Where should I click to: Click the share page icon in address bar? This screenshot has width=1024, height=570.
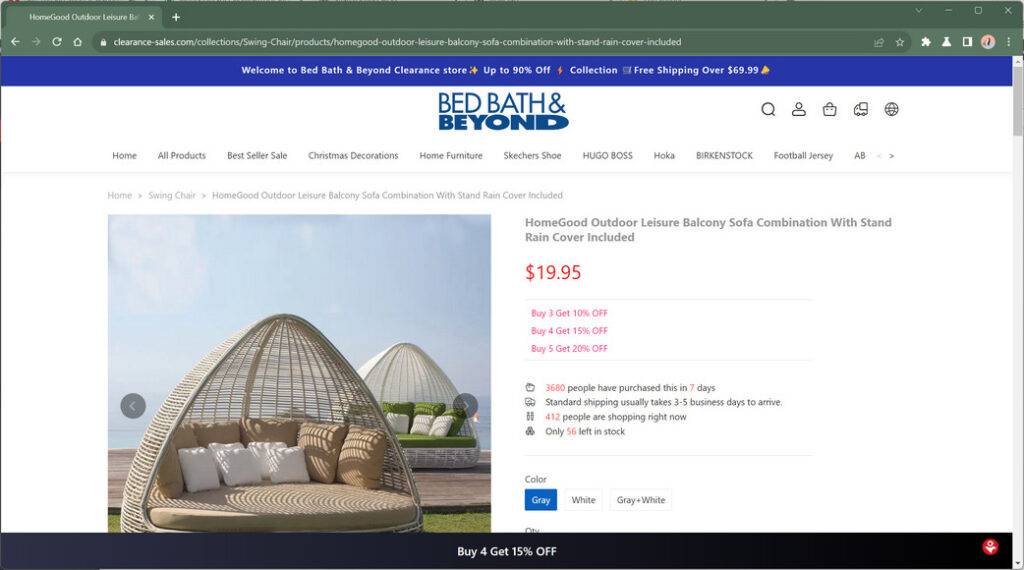point(879,42)
